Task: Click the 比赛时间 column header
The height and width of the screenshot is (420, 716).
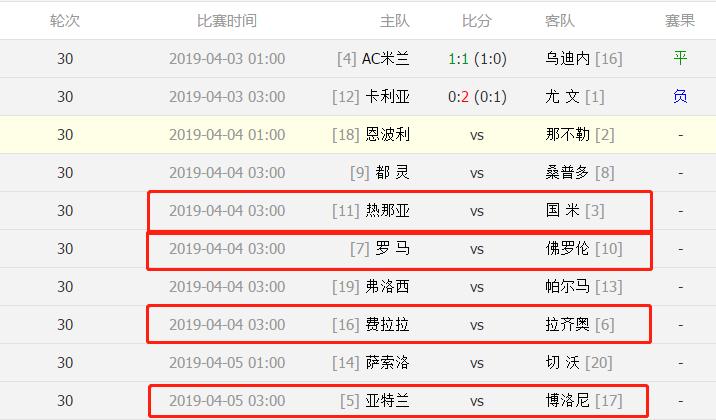Action: point(226,20)
